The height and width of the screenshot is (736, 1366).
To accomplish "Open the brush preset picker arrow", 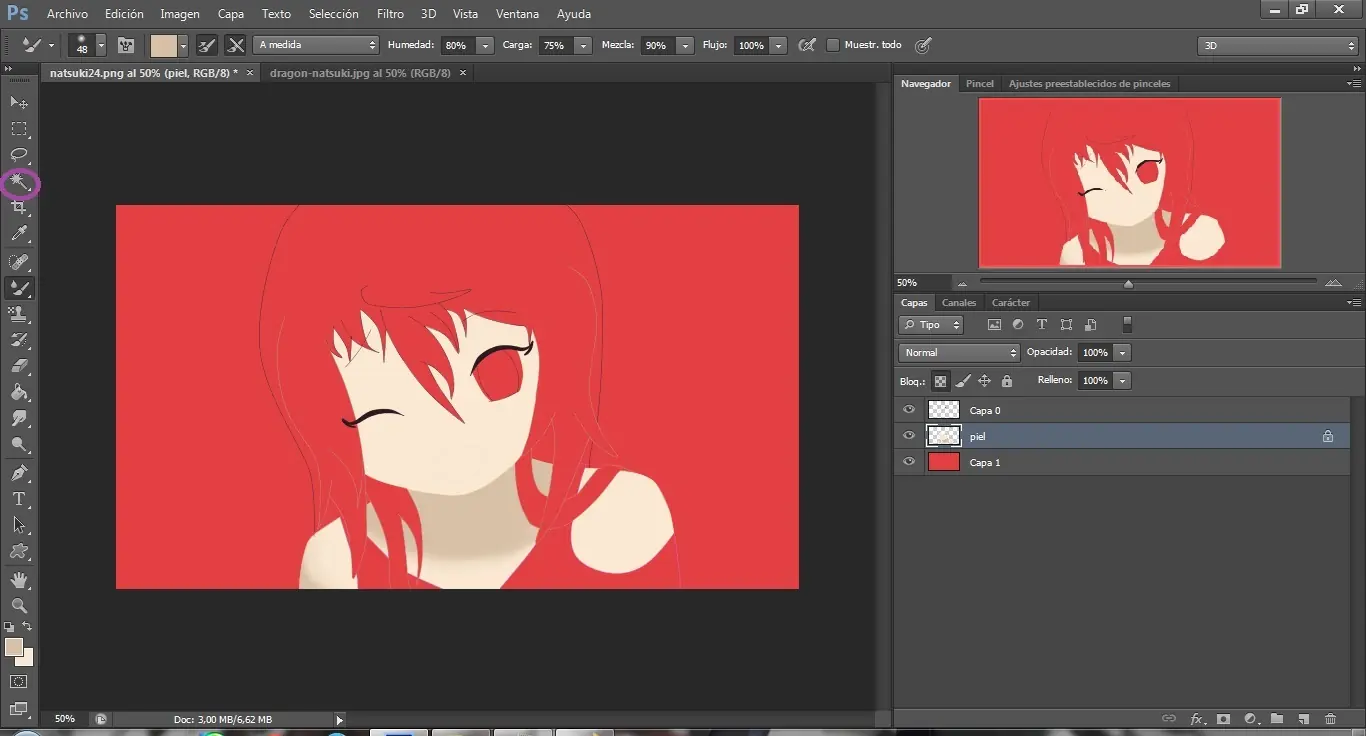I will (x=101, y=46).
